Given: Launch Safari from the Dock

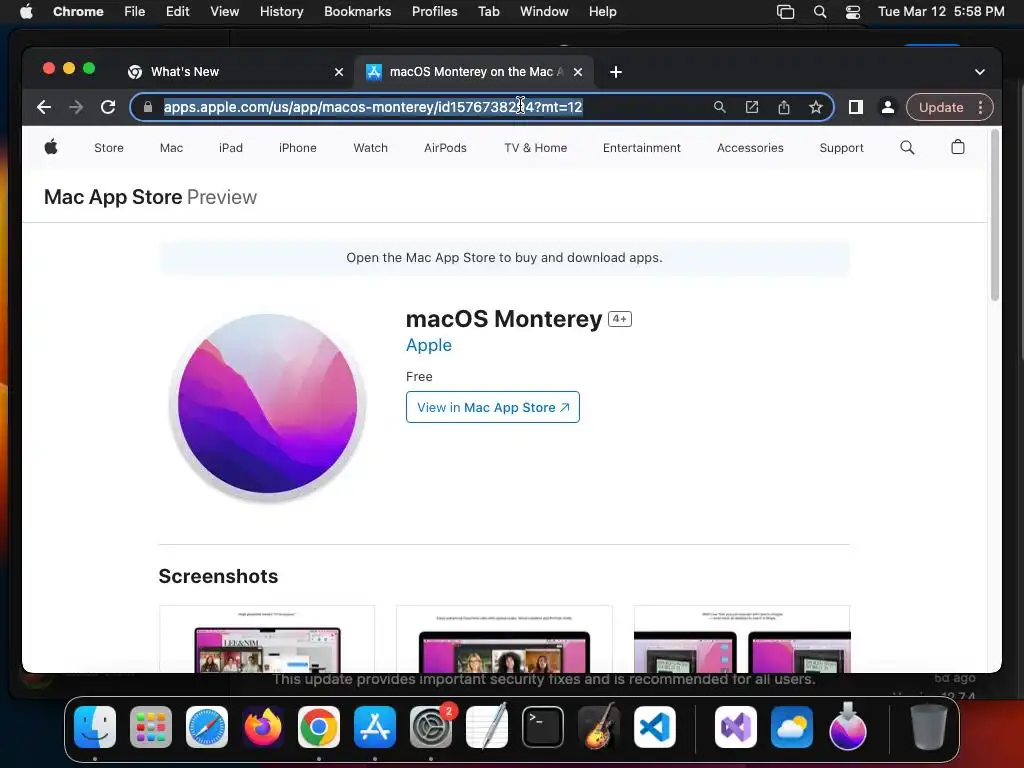Looking at the screenshot, I should (x=207, y=727).
